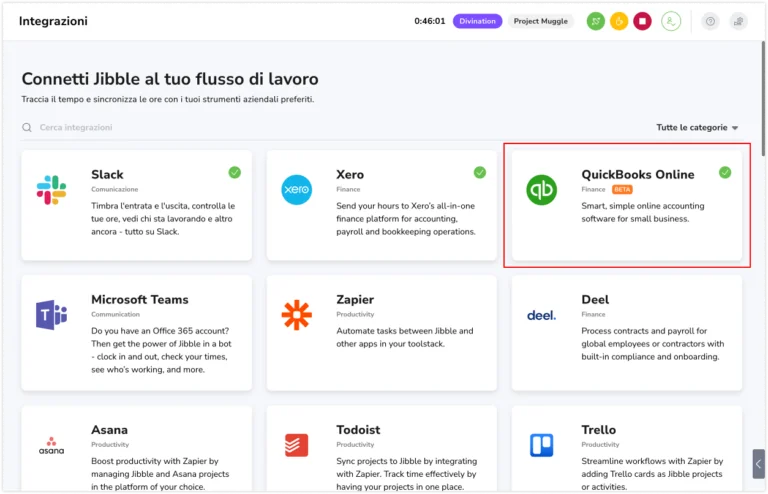Click QuickBooks' Finance category label
Viewport: 768px width, 494px height.
click(593, 189)
